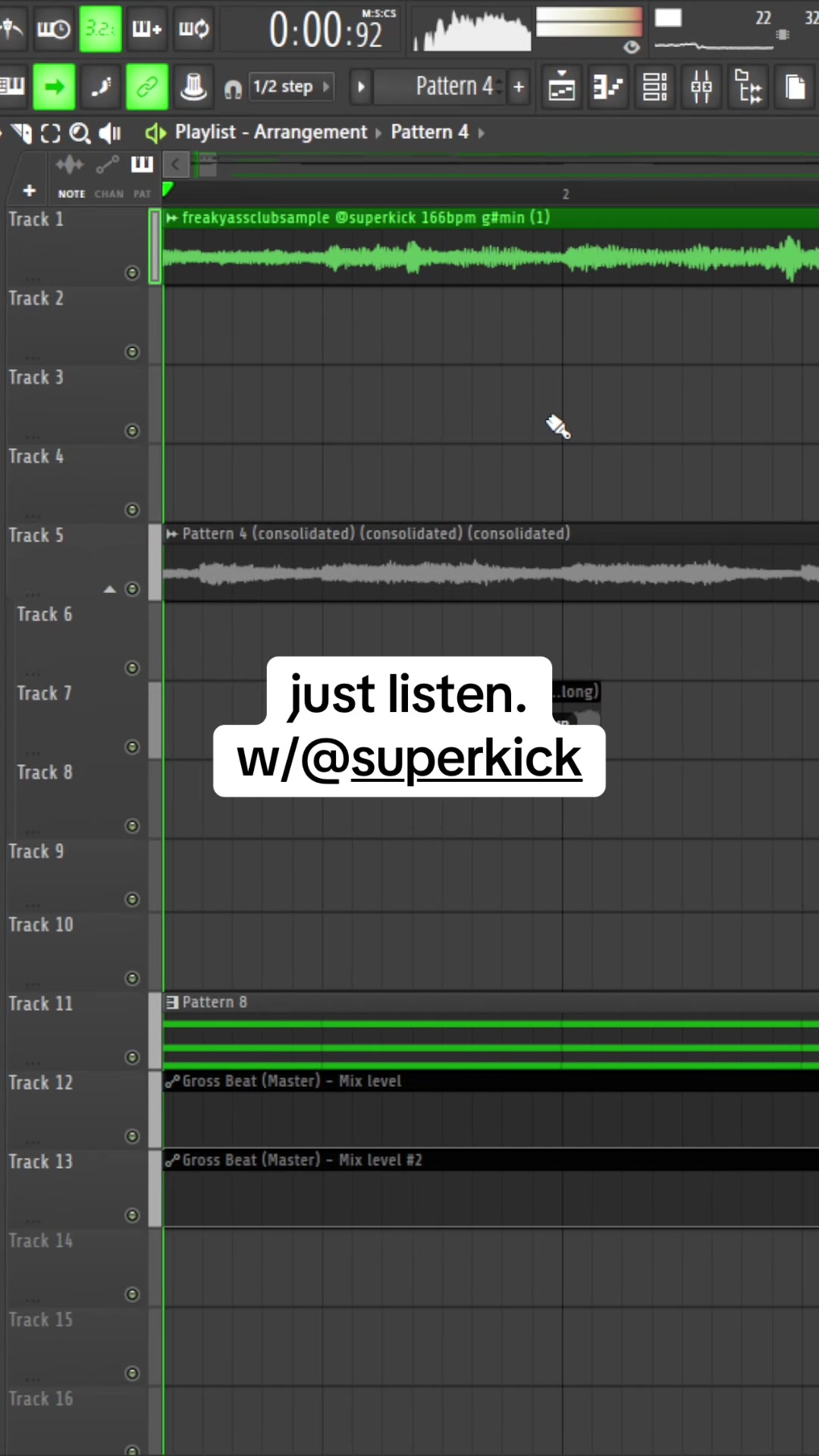The image size is (819, 1456).
Task: Click the peak meter monitor icon
Action: point(631,47)
